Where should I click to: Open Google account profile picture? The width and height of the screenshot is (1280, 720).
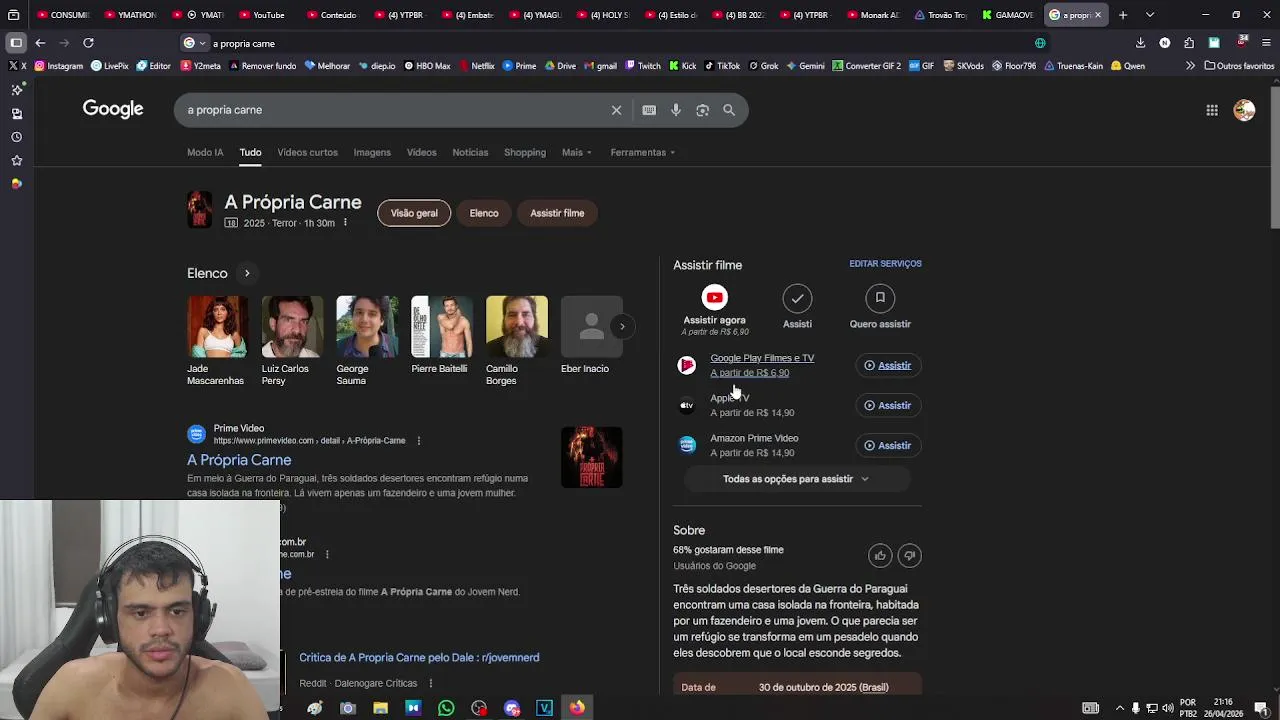point(1244,110)
